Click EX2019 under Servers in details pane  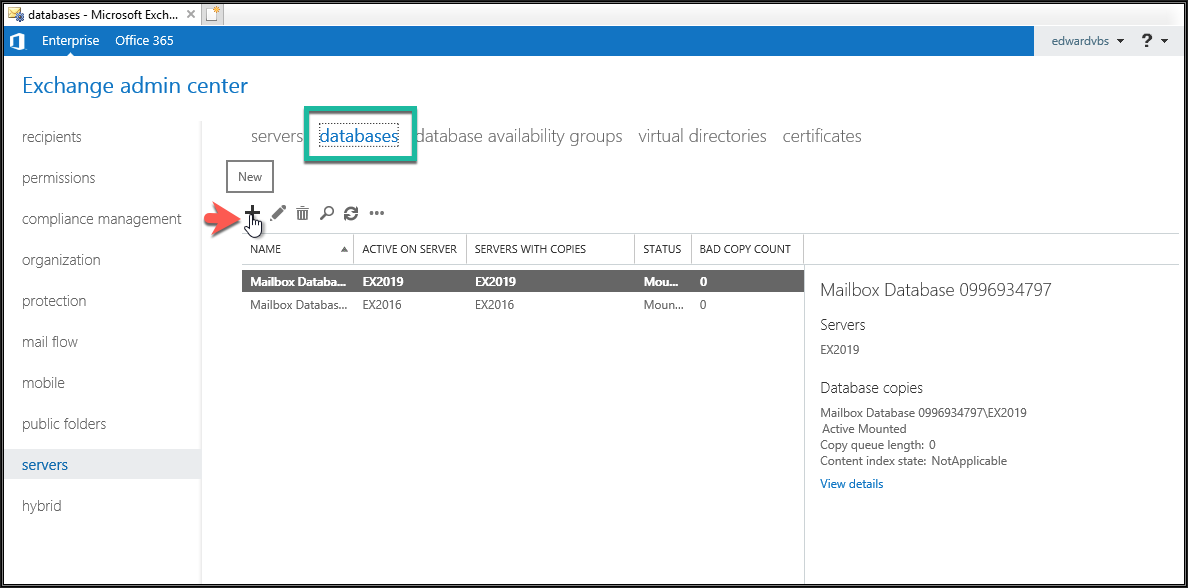point(840,350)
